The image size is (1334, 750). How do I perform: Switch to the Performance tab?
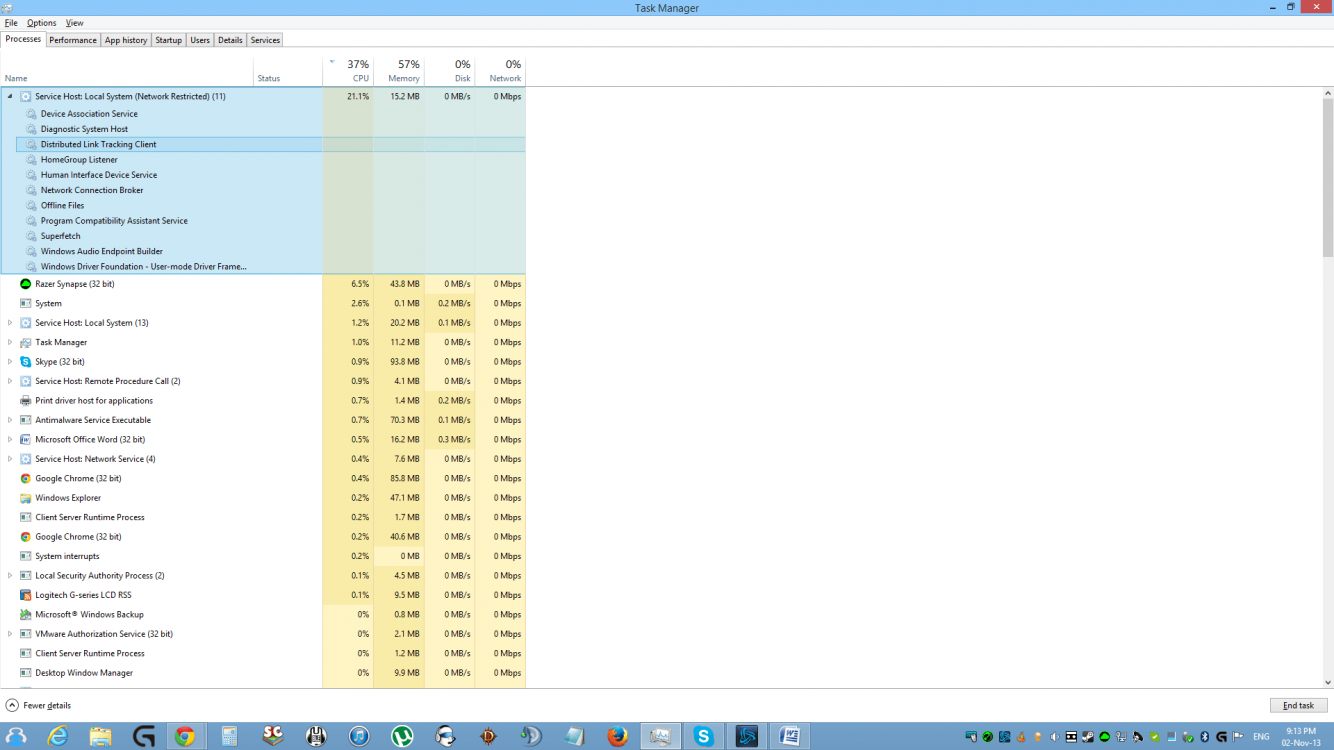click(x=72, y=40)
